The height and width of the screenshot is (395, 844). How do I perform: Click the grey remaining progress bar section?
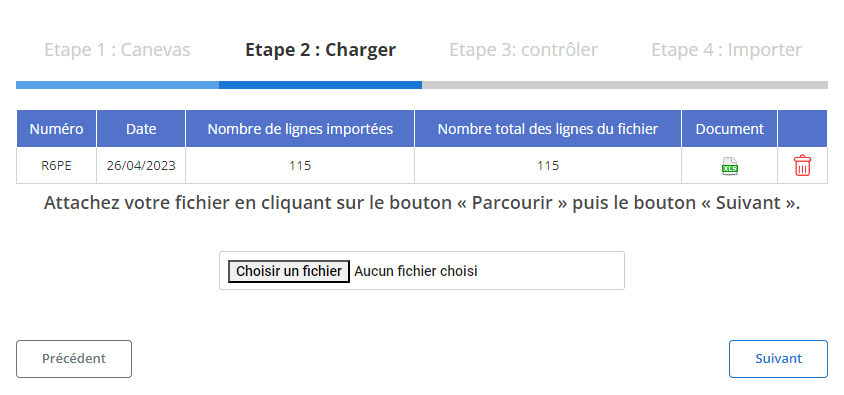625,85
